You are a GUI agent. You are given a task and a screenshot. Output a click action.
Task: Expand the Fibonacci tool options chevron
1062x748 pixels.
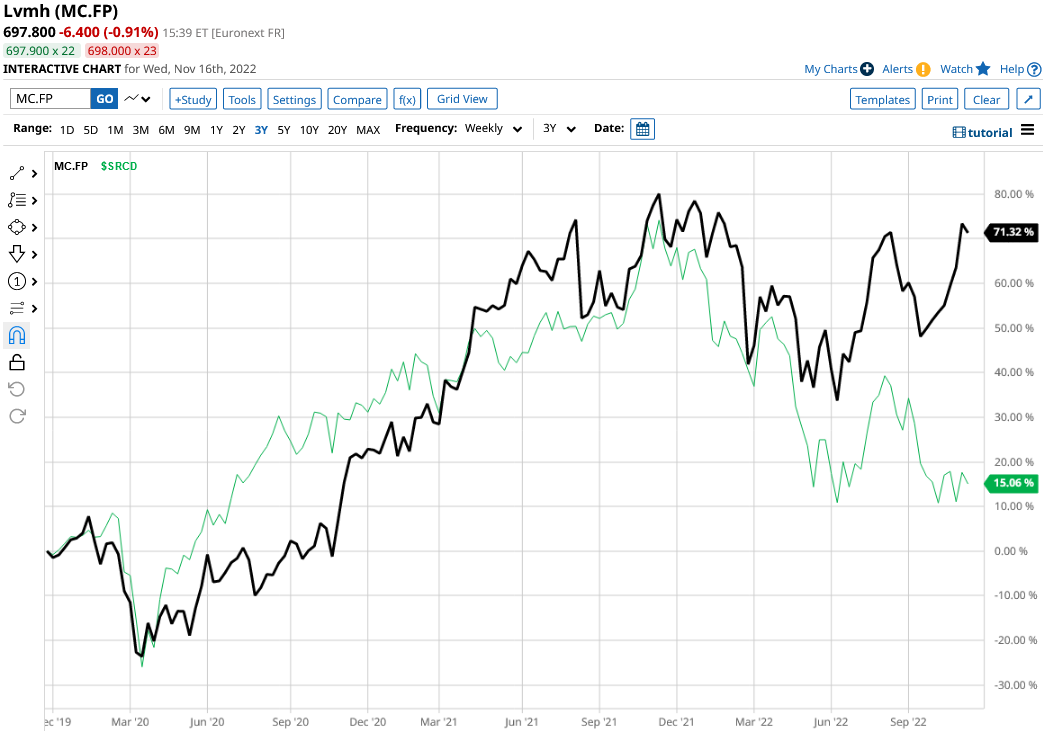[34, 201]
